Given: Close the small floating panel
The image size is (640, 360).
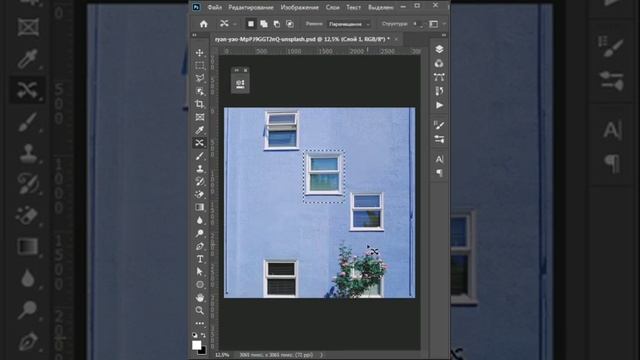Looking at the screenshot, I should click(x=245, y=70).
